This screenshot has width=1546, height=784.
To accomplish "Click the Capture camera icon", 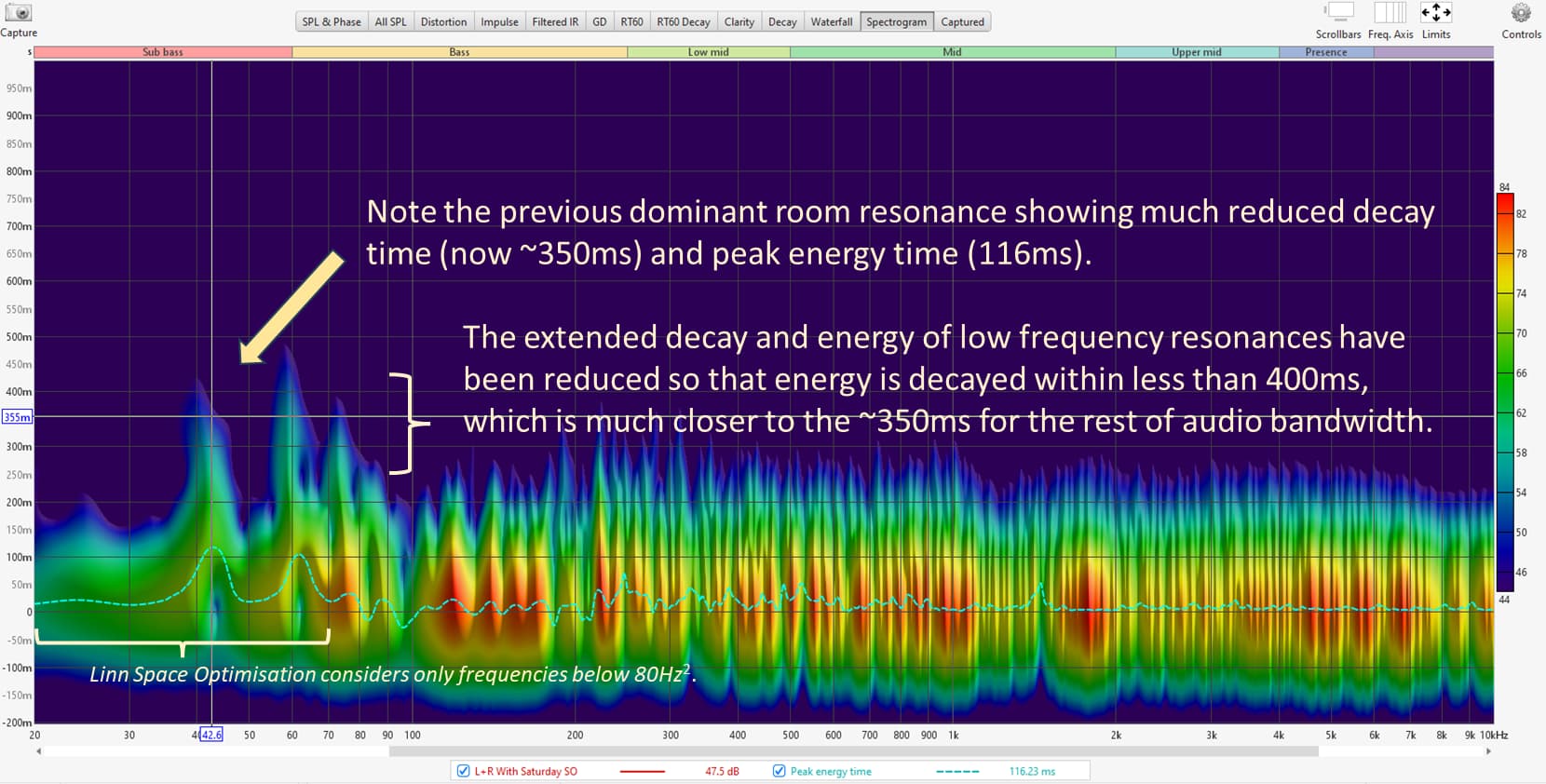I will pyautogui.click(x=18, y=13).
